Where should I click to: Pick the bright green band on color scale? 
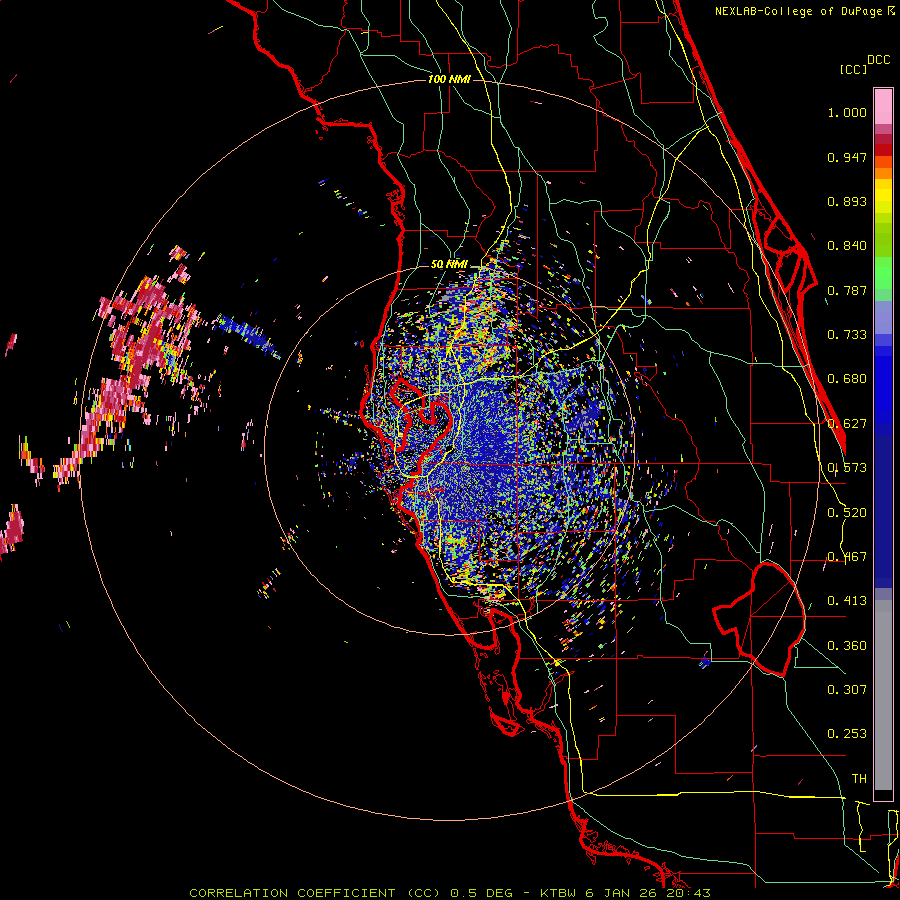(x=883, y=273)
